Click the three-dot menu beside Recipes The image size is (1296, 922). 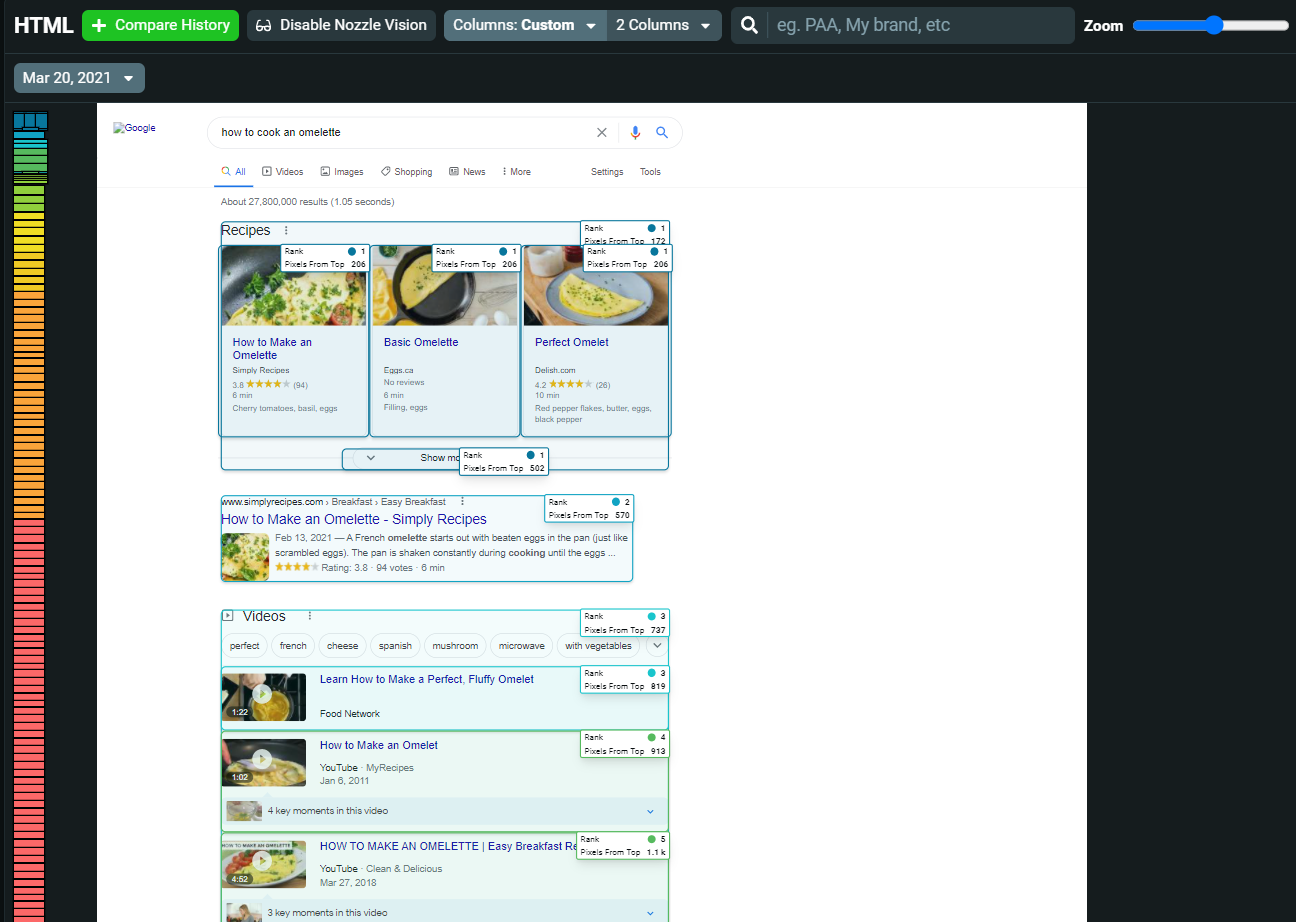[x=286, y=230]
